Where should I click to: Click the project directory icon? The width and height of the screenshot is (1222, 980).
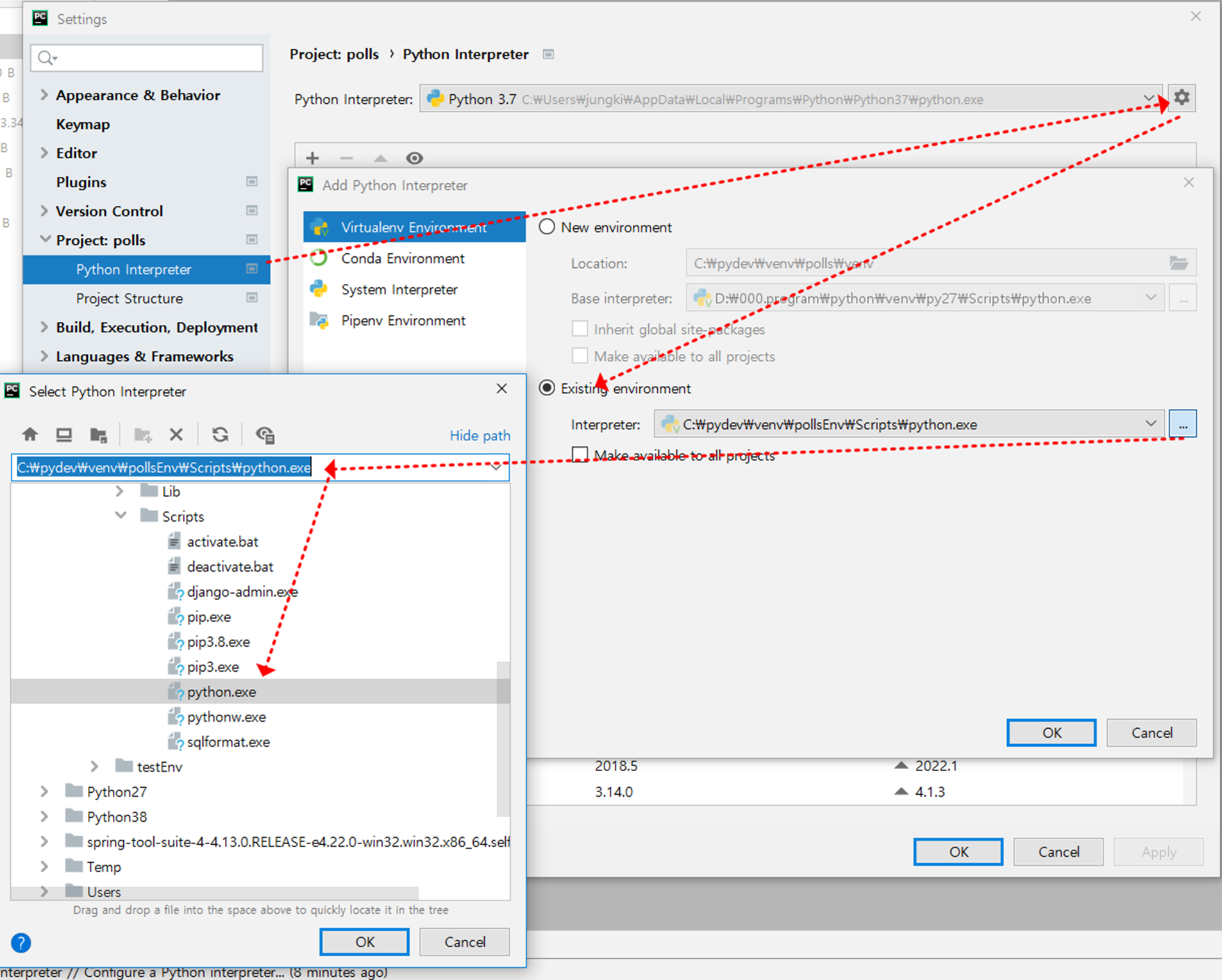click(98, 435)
